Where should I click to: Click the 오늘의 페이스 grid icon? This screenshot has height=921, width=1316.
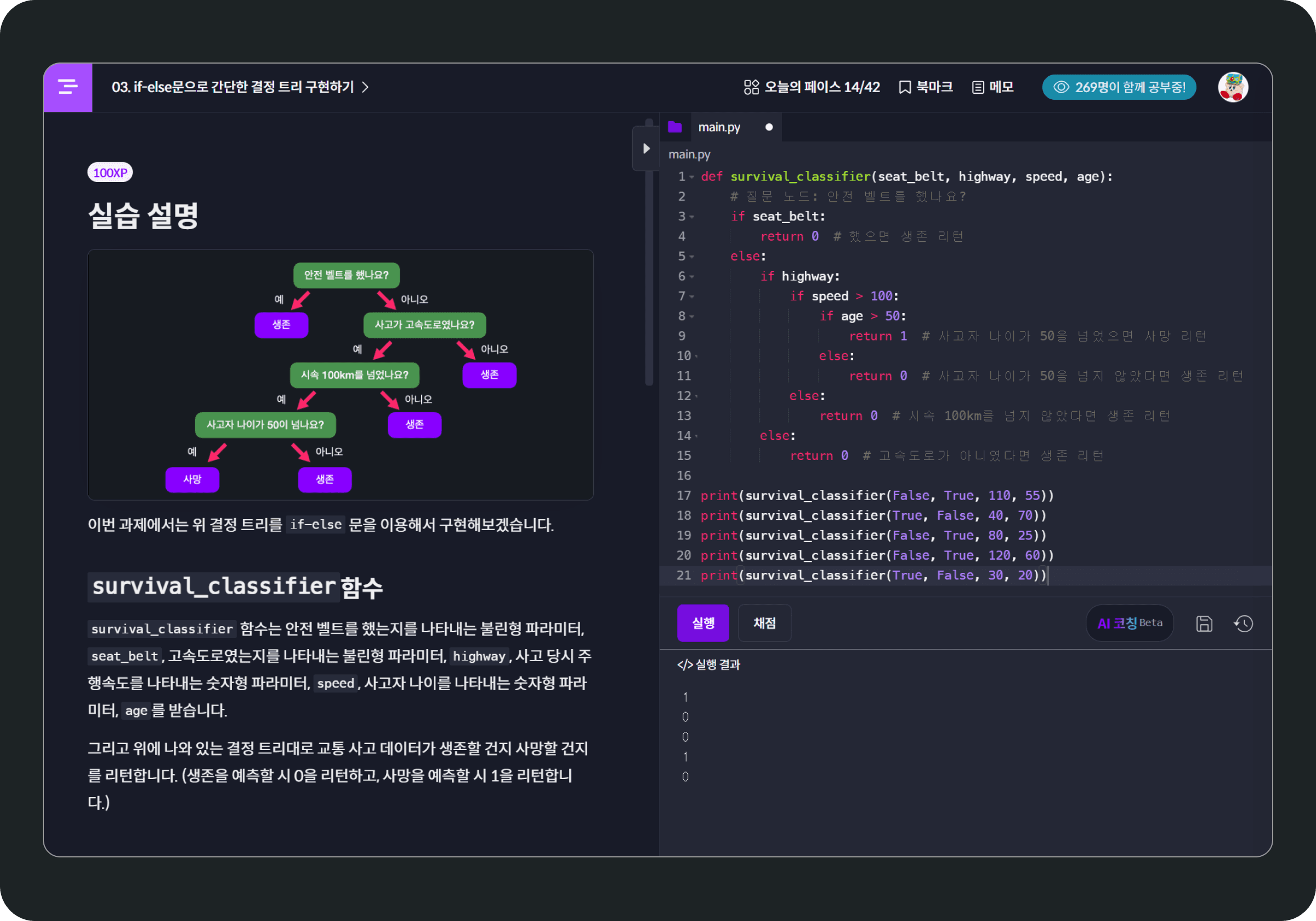pos(751,87)
